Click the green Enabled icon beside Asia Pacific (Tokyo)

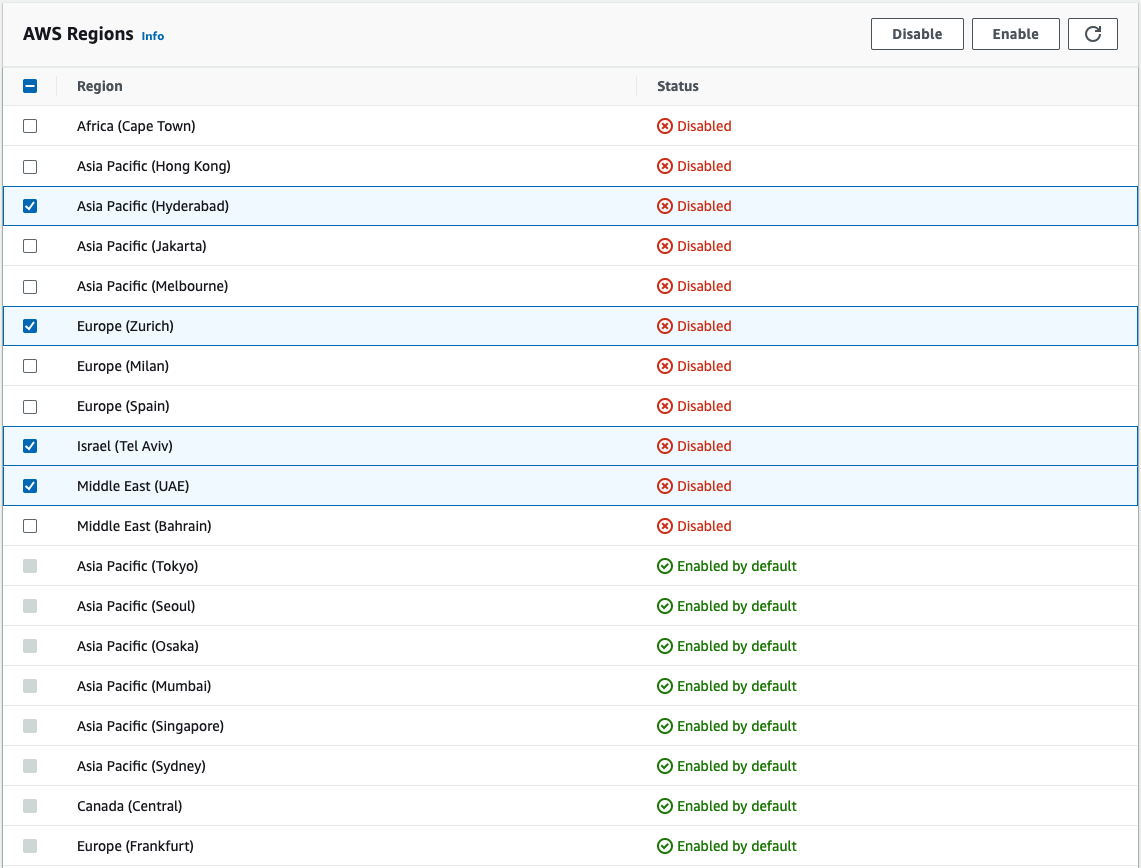[x=664, y=566]
